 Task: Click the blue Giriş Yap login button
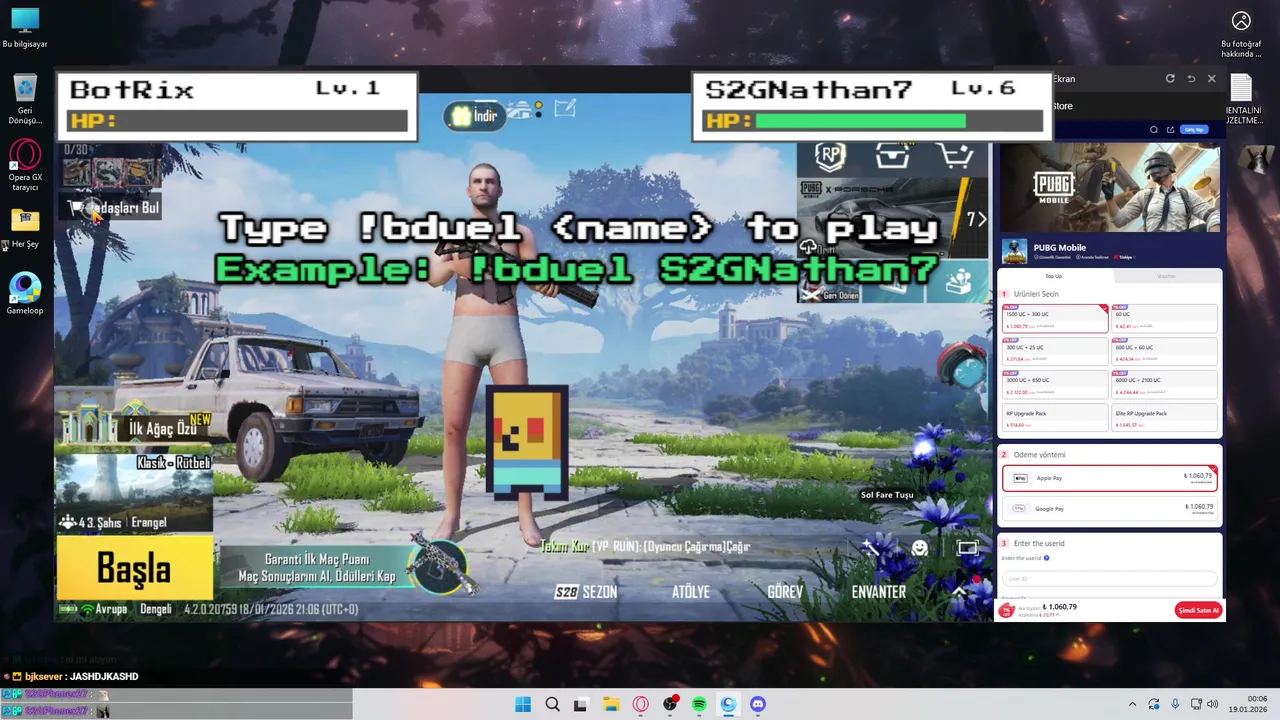1194,129
